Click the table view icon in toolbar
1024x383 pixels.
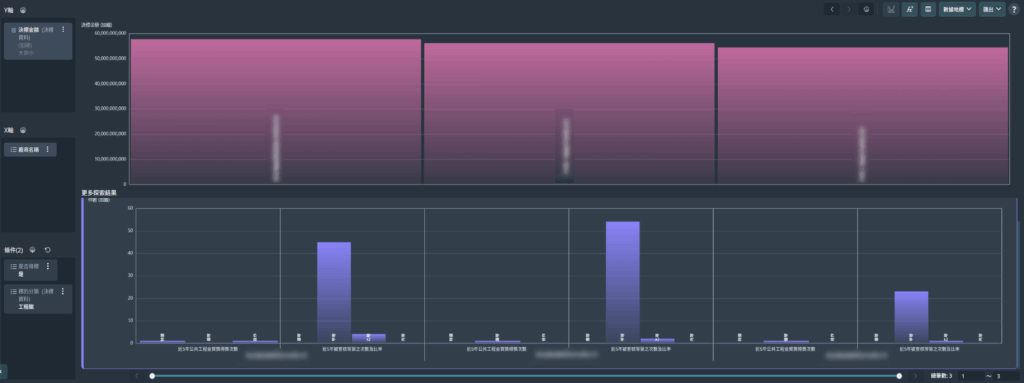click(928, 10)
